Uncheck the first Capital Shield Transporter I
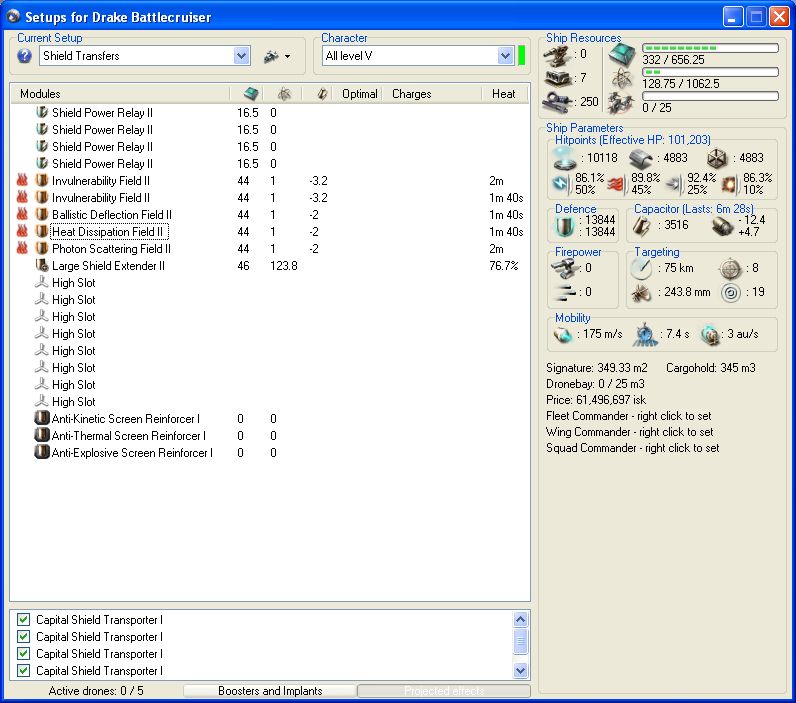The width and height of the screenshot is (796, 703). click(23, 619)
